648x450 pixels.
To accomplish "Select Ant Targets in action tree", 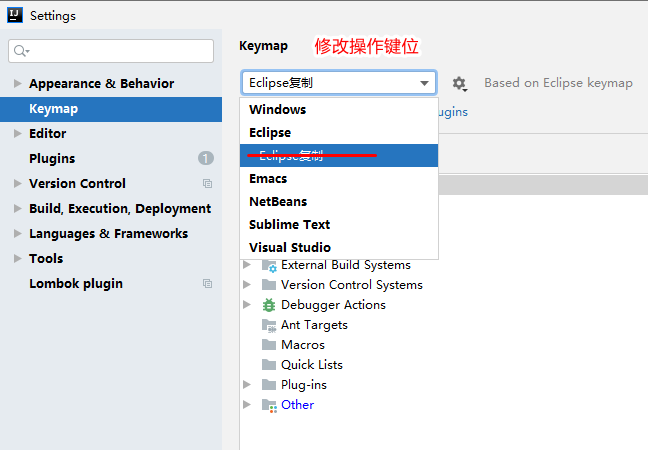I will tap(314, 325).
